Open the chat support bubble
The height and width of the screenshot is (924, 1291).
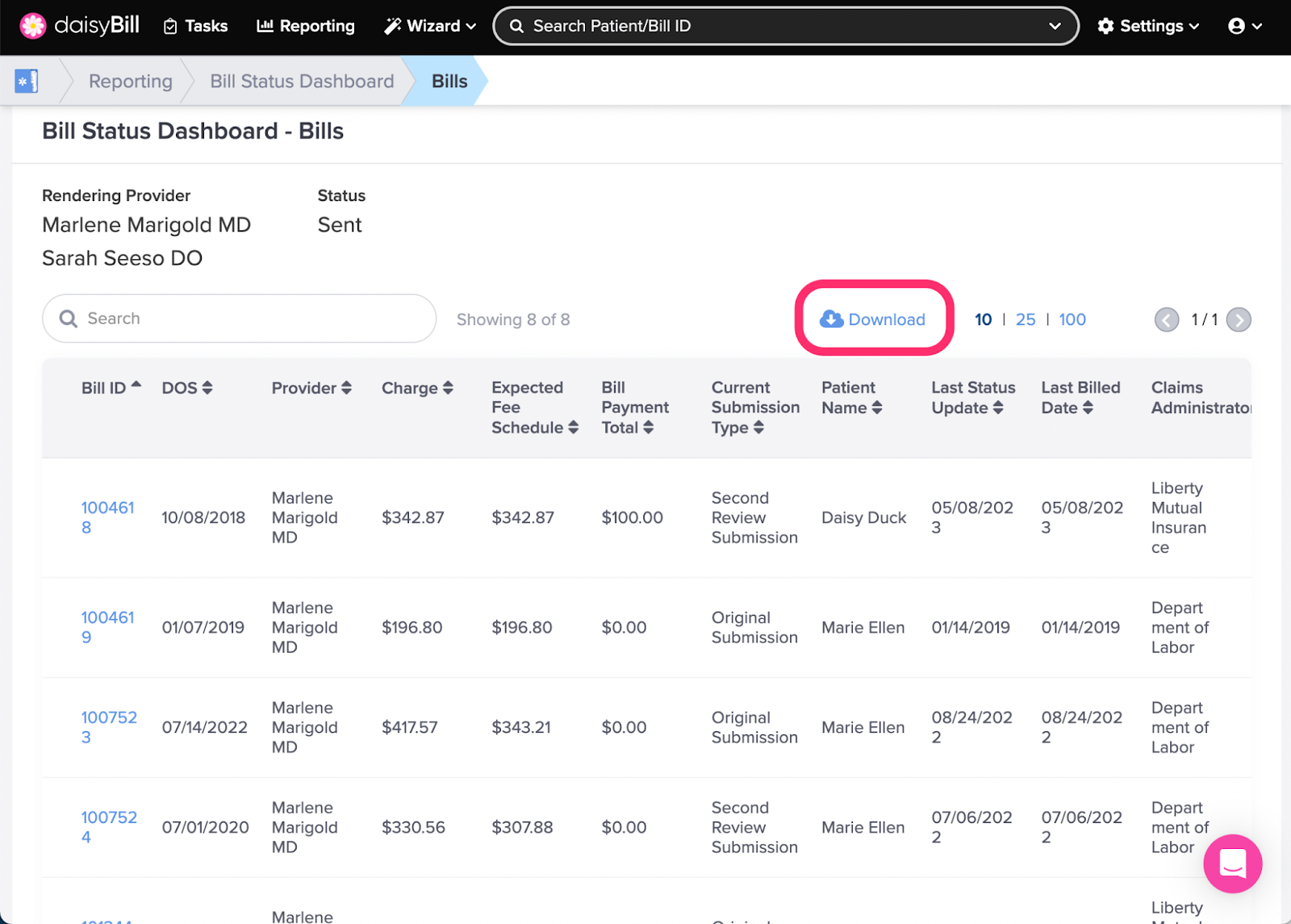(1232, 863)
